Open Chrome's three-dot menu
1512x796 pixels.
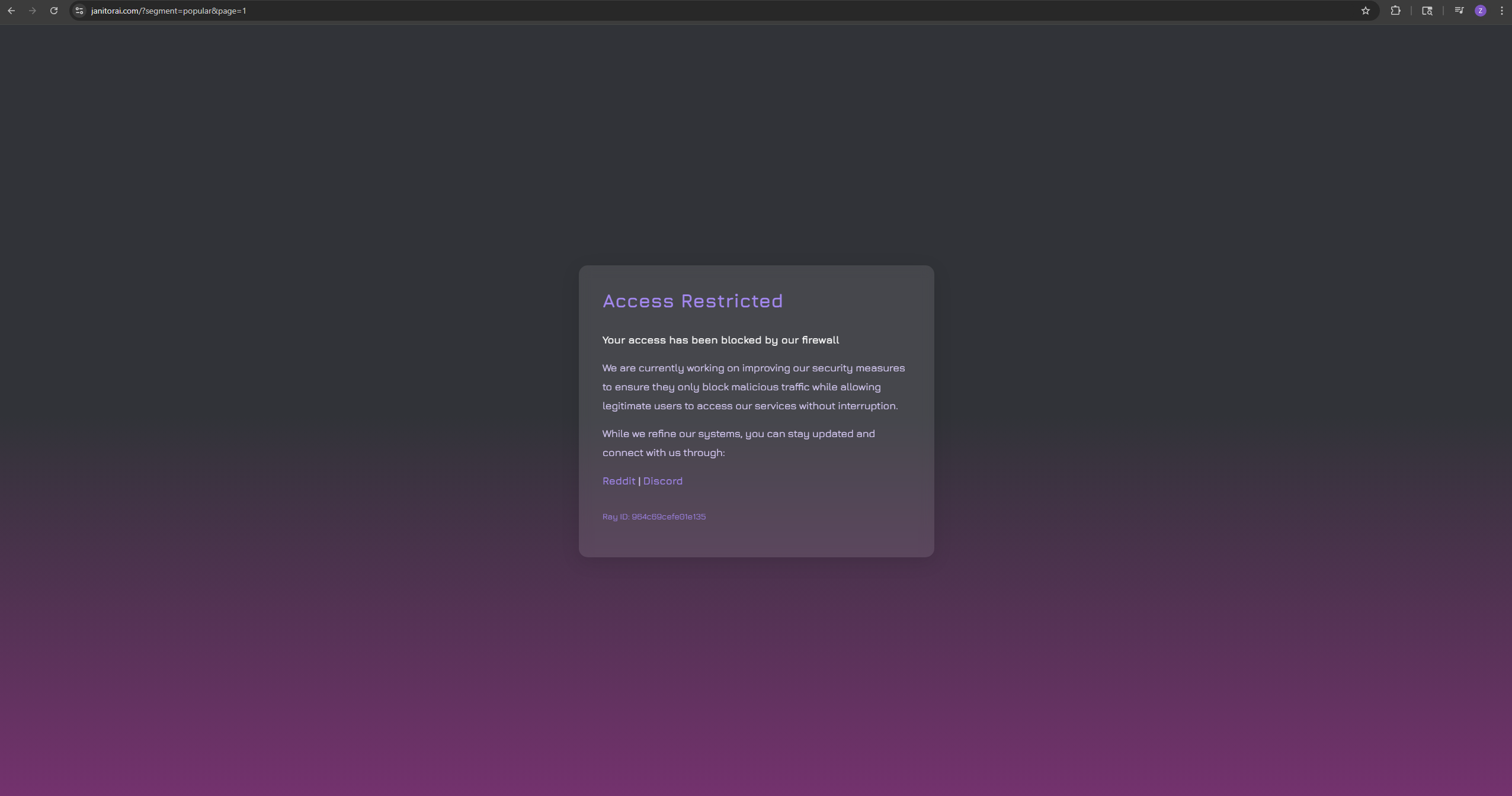(1502, 11)
